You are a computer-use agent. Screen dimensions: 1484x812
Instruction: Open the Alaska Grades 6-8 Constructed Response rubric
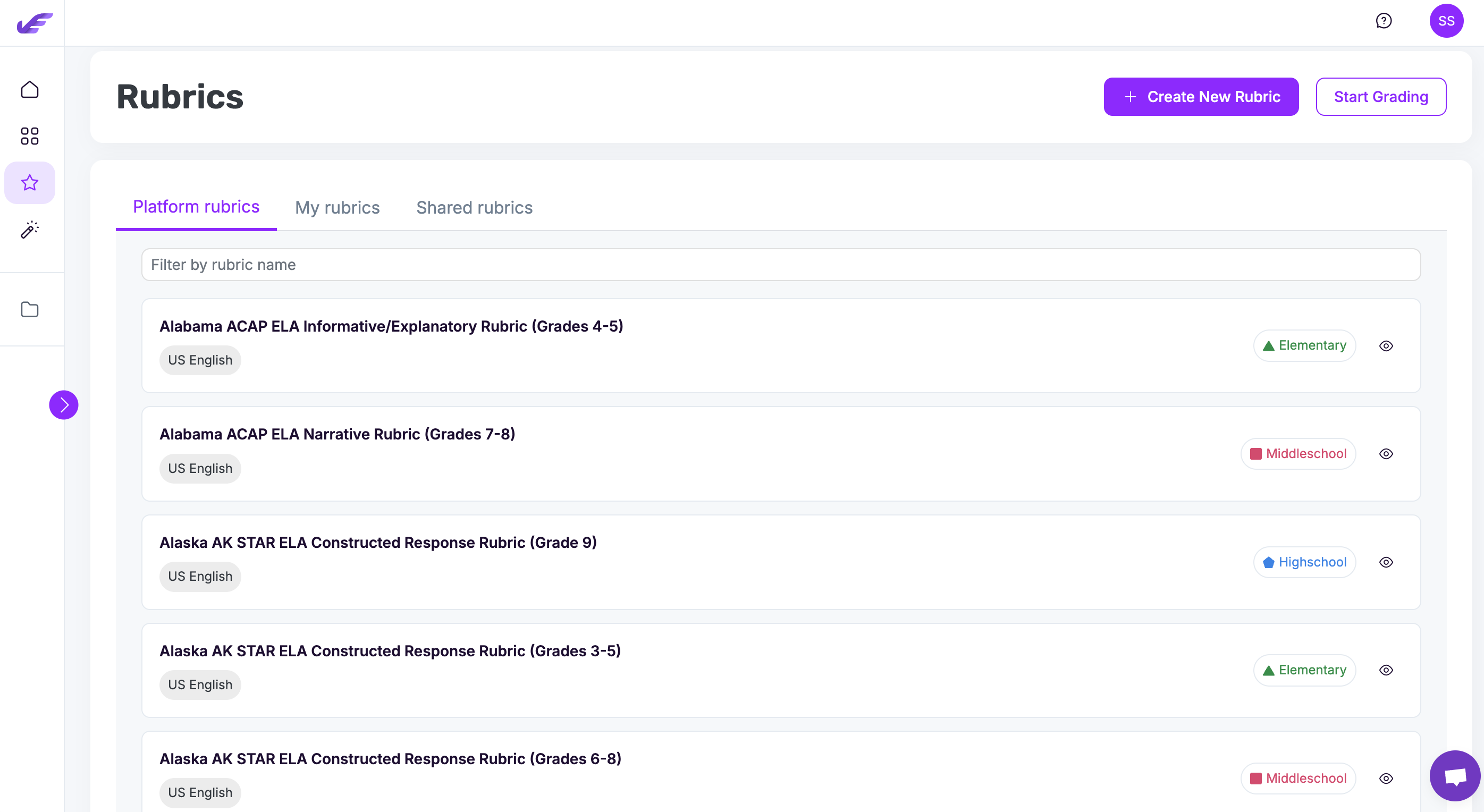390,758
